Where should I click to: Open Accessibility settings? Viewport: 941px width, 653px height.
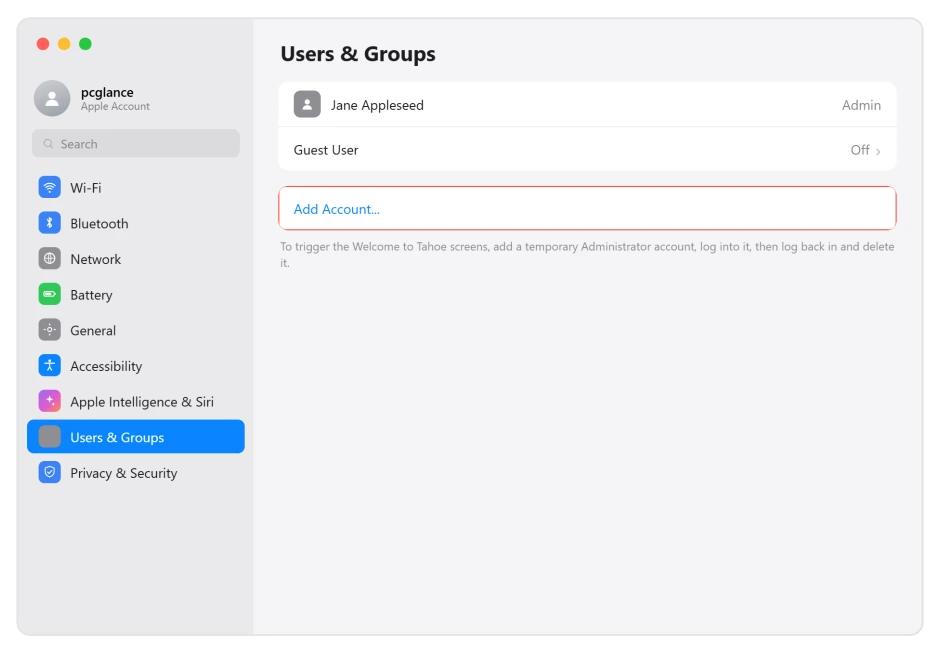(136, 366)
